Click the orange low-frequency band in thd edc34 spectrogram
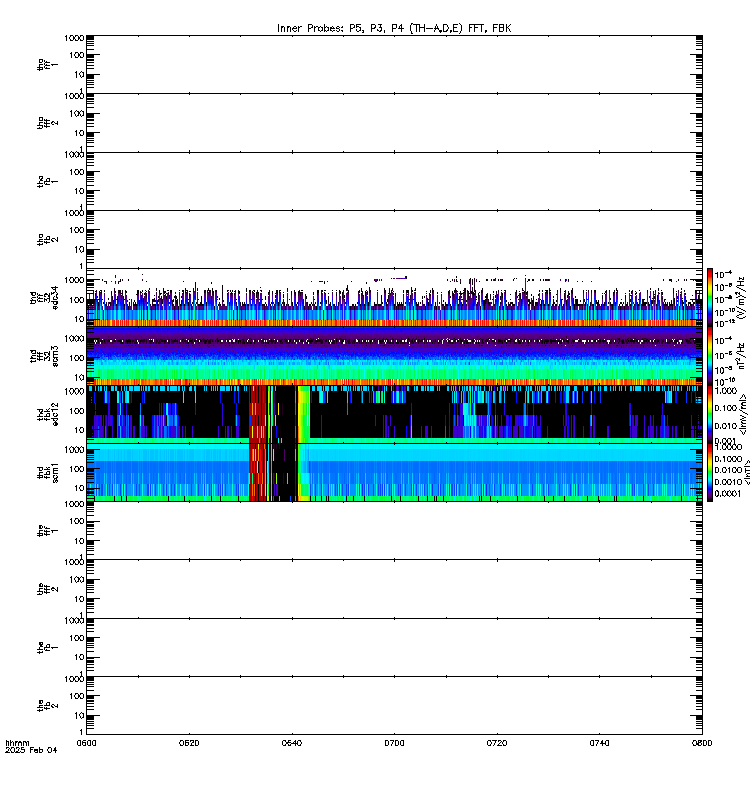The height and width of the screenshot is (800, 750). pyautogui.click(x=394, y=323)
